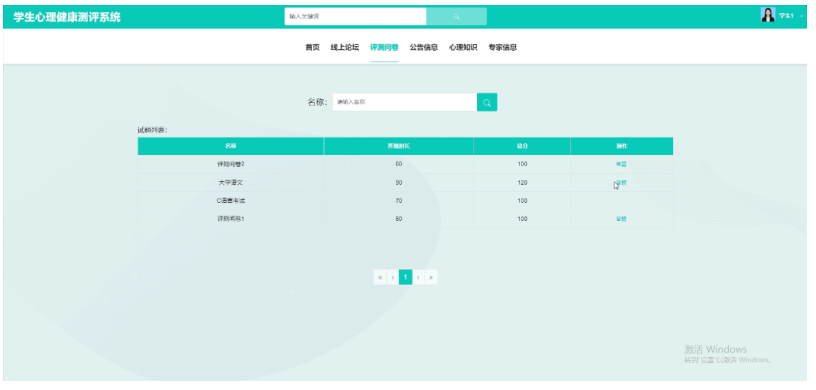Click the 70 duration cell
This screenshot has height=390, width=816.
click(x=399, y=201)
